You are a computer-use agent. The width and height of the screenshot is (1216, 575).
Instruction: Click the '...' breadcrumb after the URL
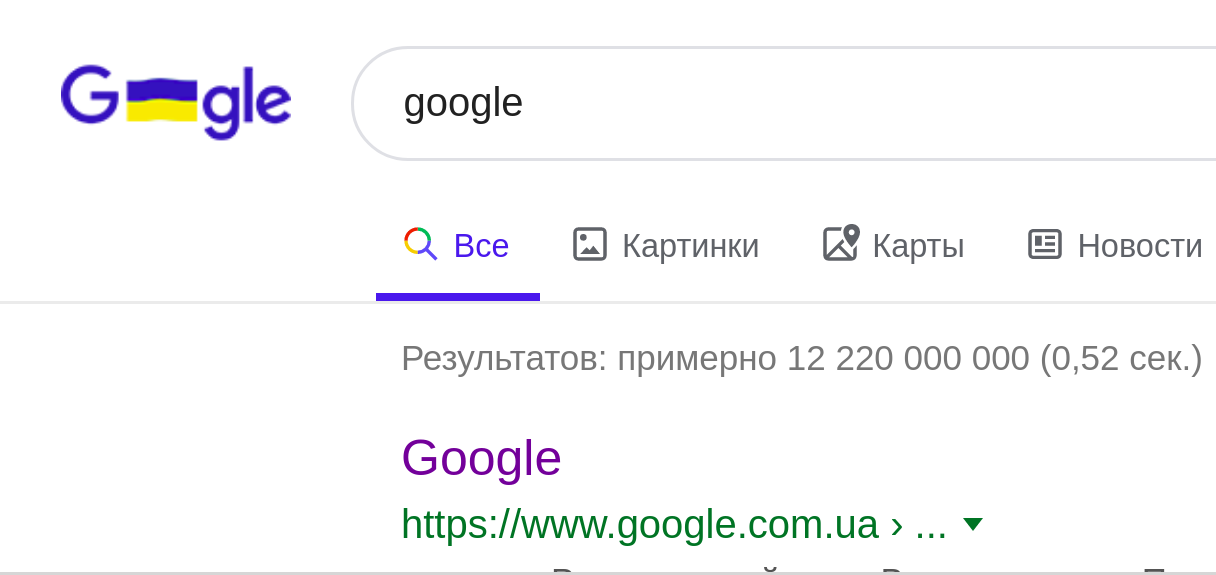click(931, 526)
